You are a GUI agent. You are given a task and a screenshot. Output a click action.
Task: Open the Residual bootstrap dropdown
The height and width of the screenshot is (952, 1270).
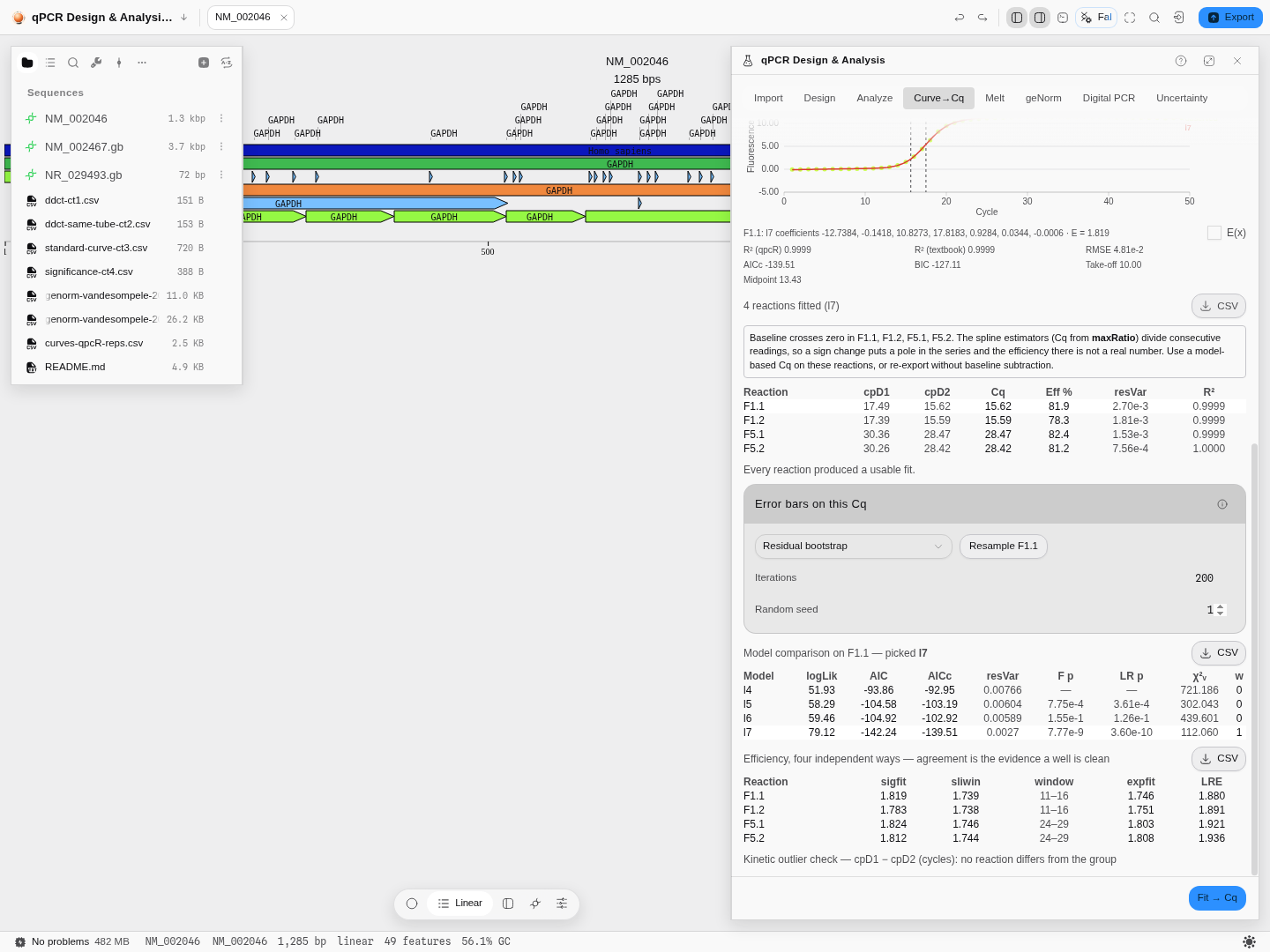click(x=854, y=547)
